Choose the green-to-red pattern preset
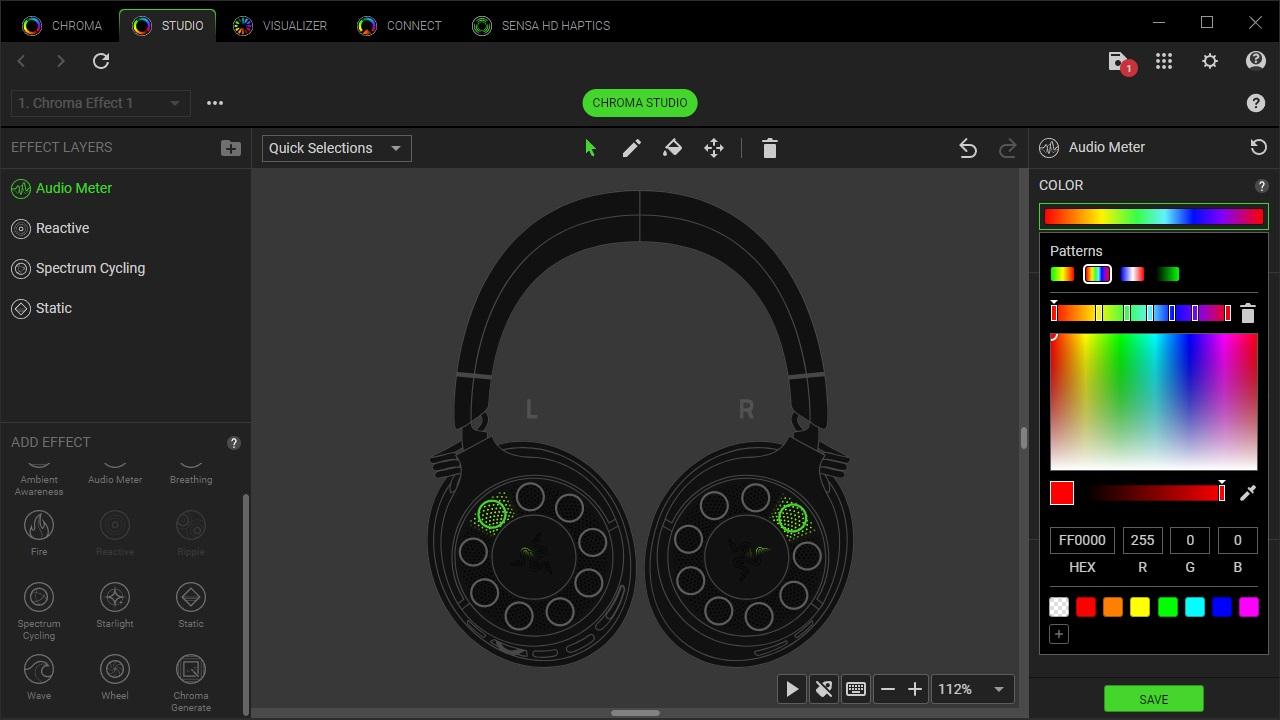 point(1062,274)
